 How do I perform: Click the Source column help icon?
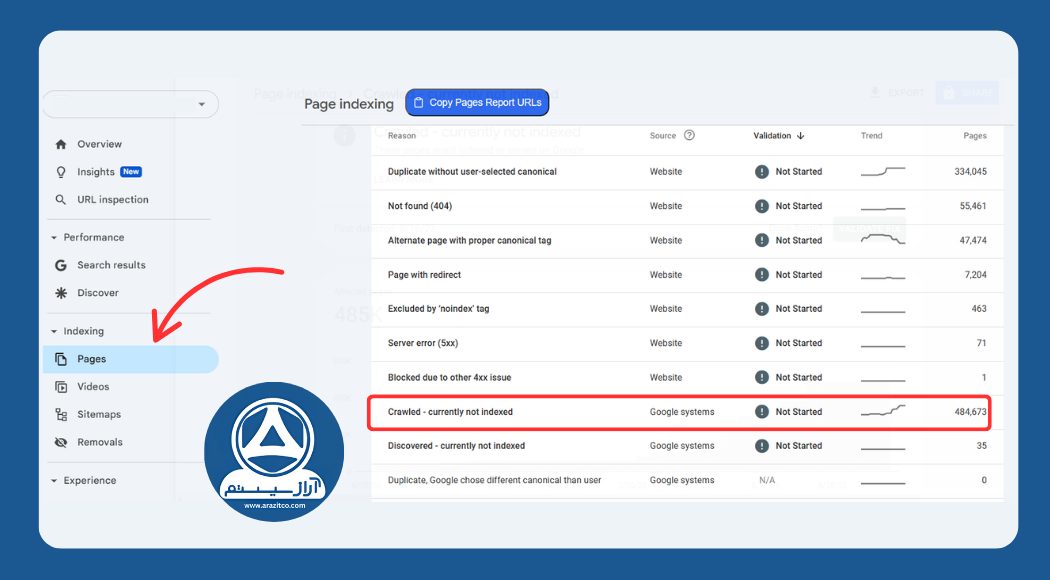[689, 136]
